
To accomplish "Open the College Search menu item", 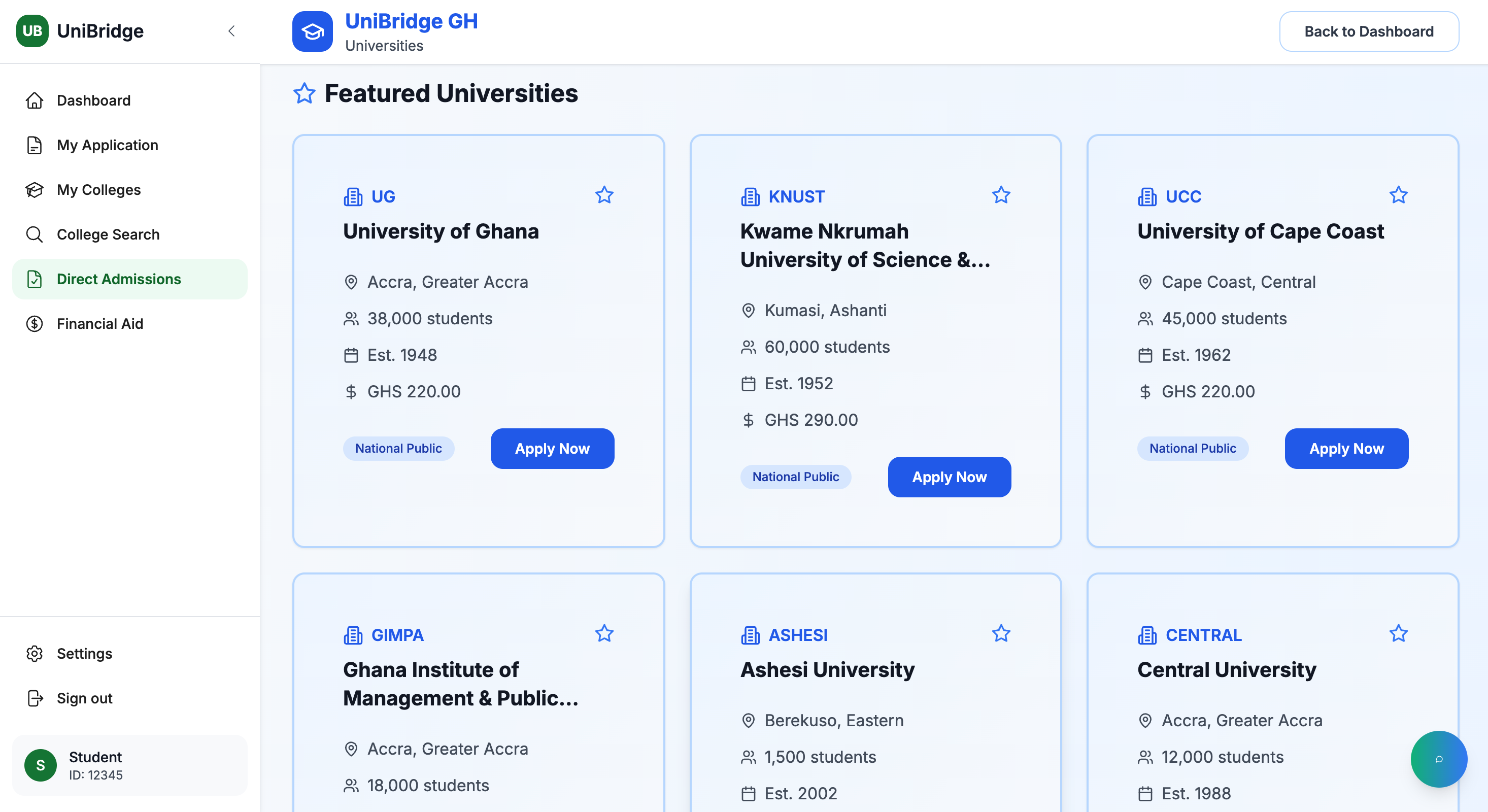I will click(108, 234).
